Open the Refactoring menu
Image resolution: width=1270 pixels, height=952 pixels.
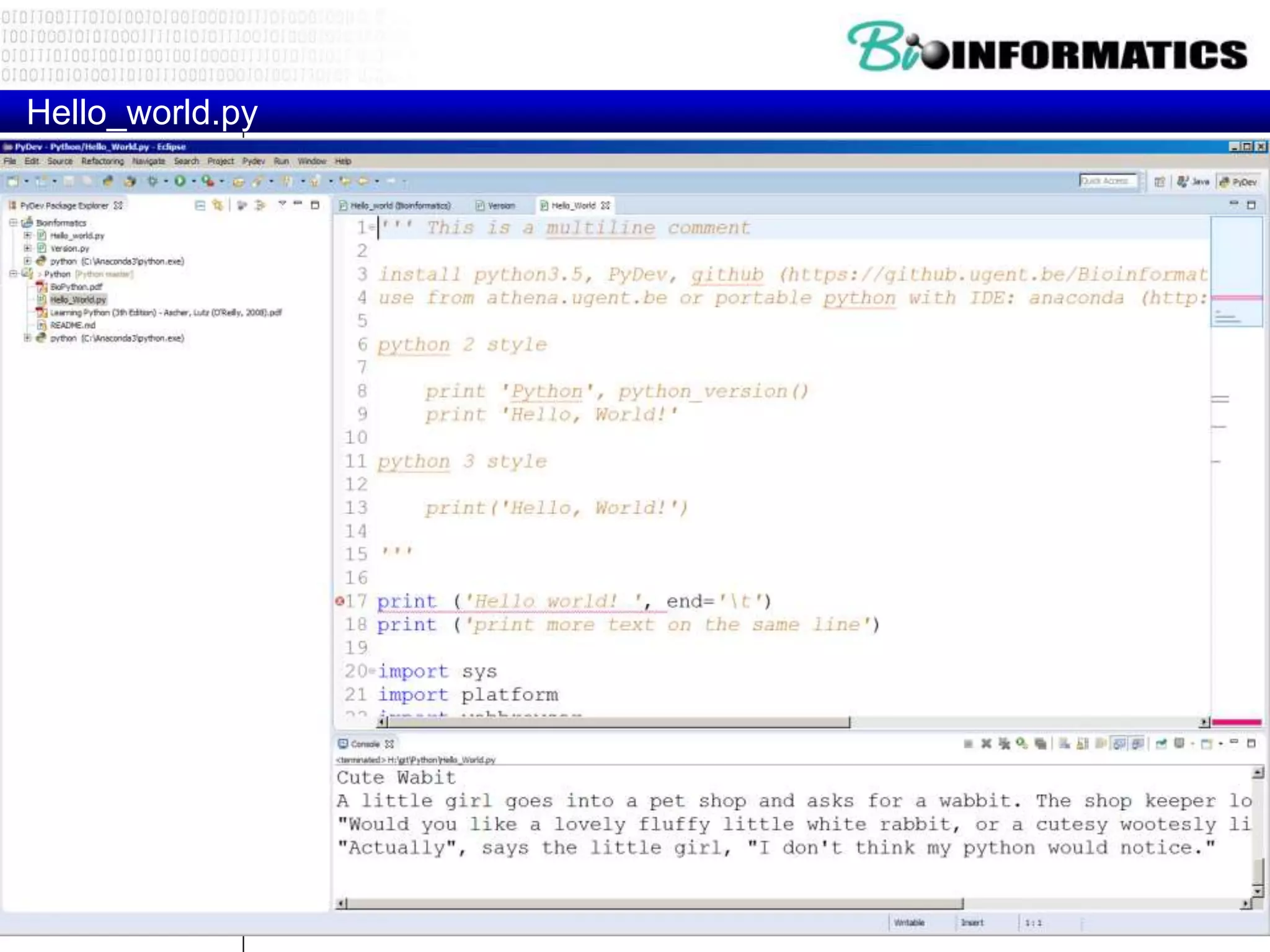[x=102, y=161]
